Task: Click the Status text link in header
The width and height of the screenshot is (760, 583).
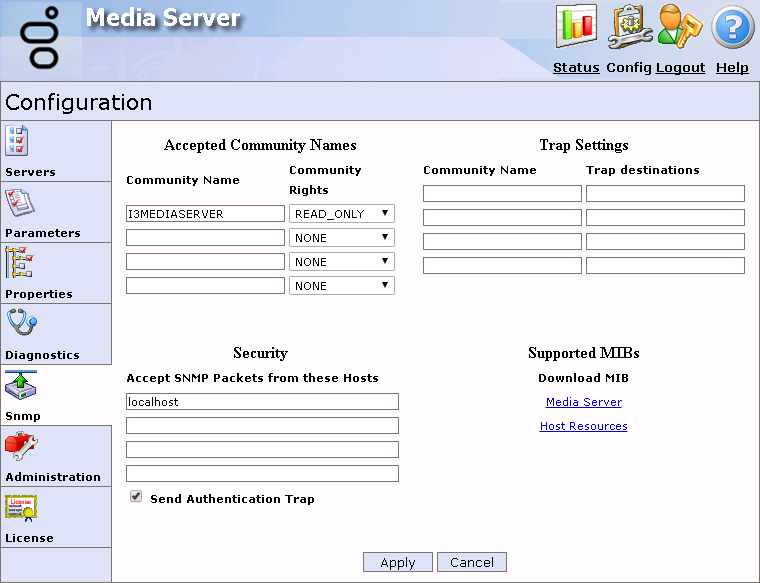Action: click(576, 68)
